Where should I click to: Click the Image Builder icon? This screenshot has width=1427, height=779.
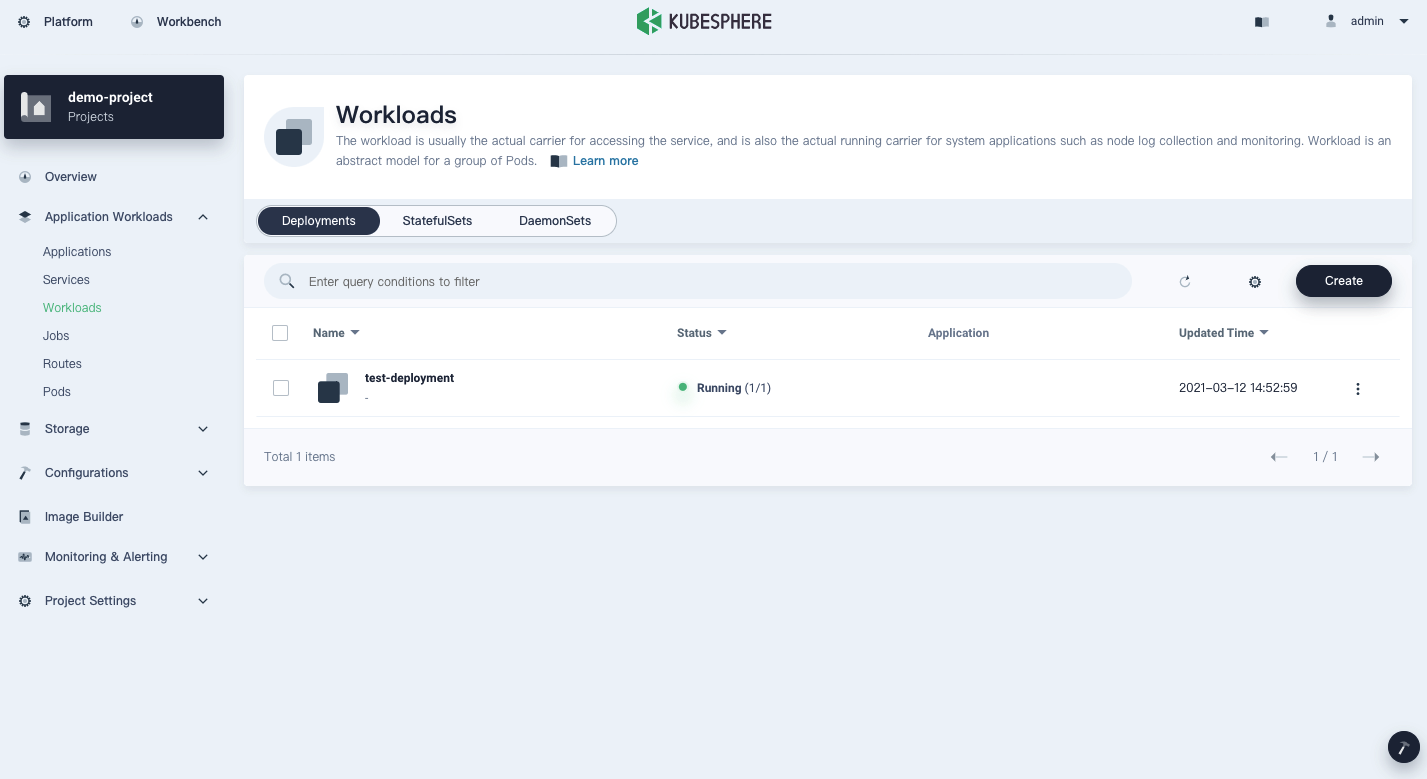(x=25, y=517)
